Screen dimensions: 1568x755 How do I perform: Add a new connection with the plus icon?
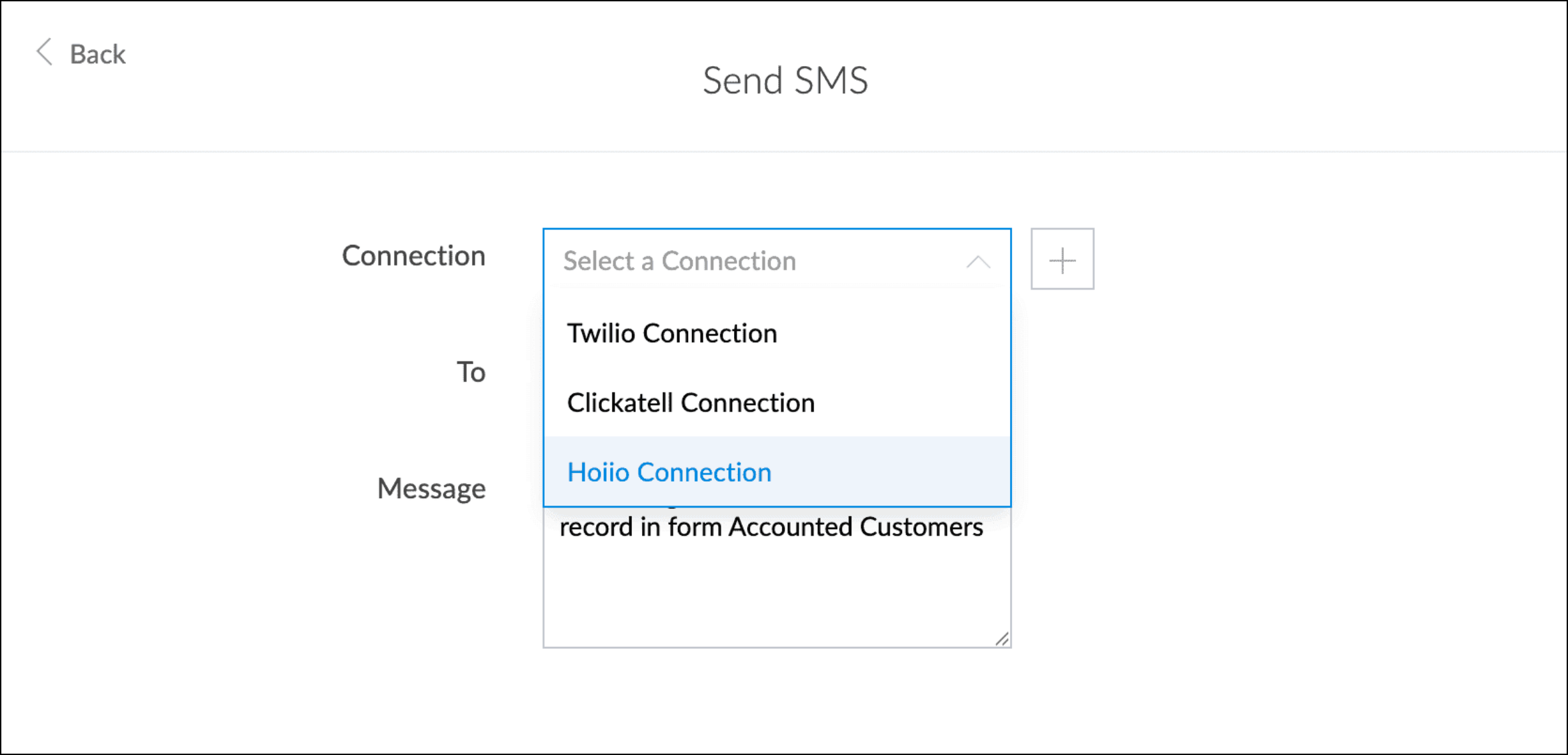pyautogui.click(x=1062, y=259)
